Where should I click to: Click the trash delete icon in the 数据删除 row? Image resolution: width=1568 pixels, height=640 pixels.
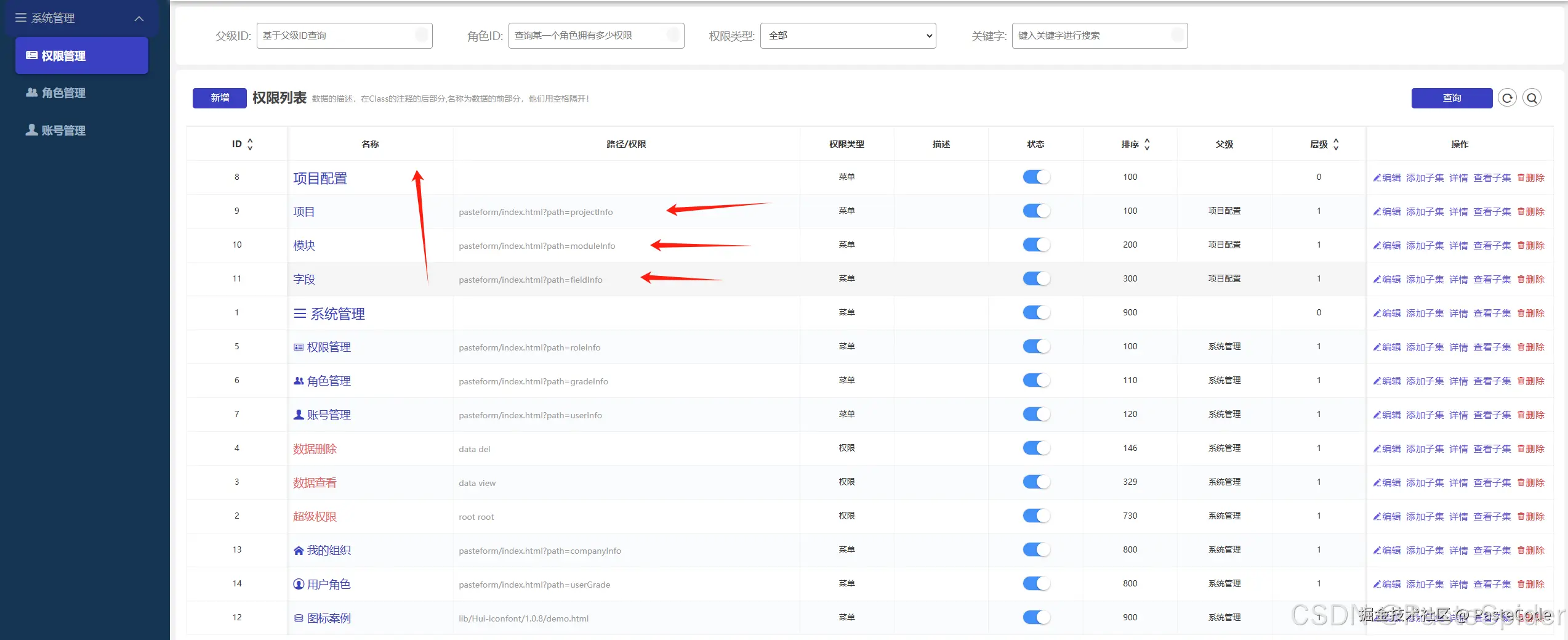(x=1521, y=449)
